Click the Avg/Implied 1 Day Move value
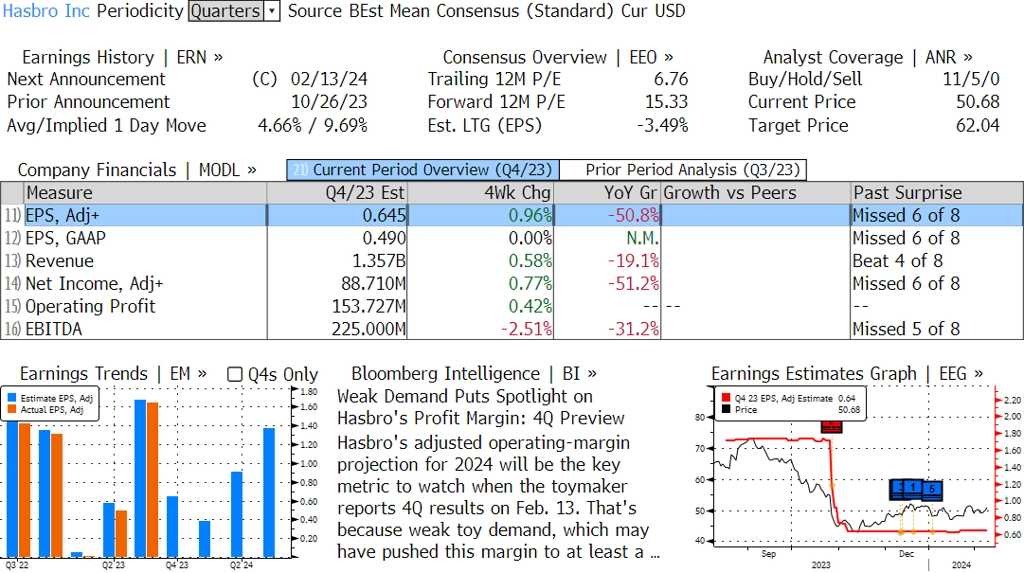 click(313, 125)
